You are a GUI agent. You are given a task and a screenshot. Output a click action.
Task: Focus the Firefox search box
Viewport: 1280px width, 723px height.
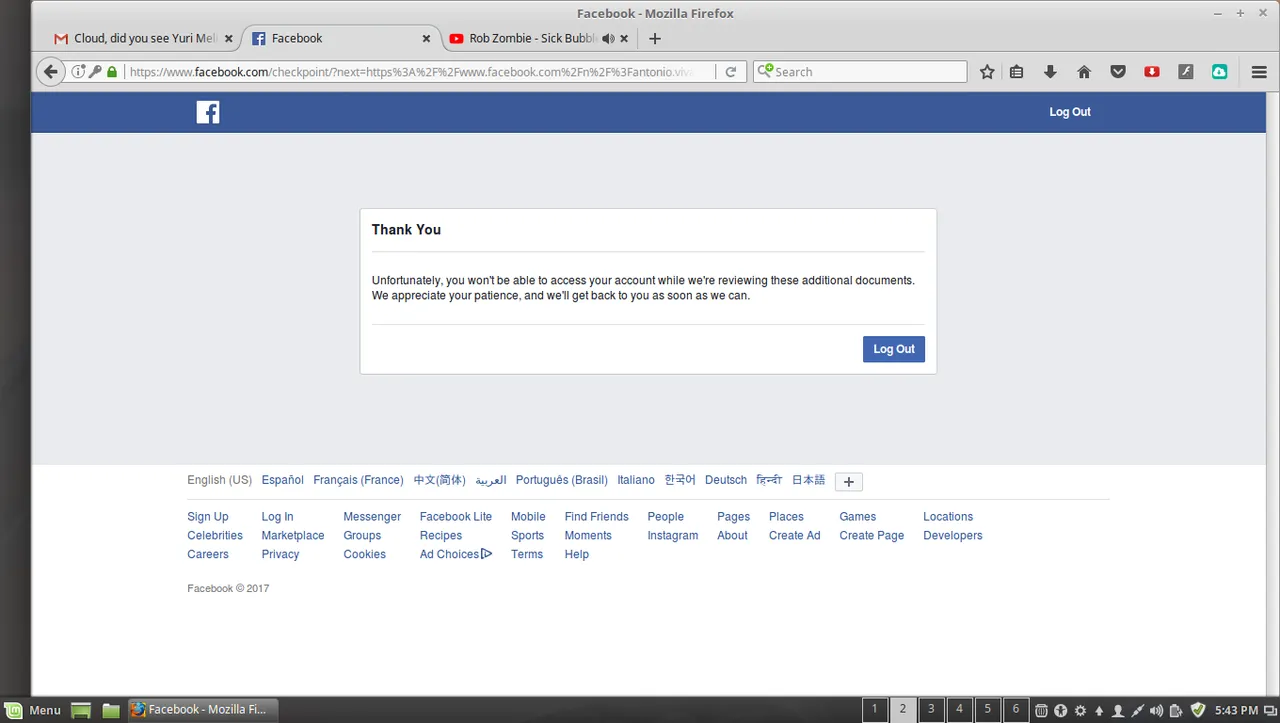point(860,72)
